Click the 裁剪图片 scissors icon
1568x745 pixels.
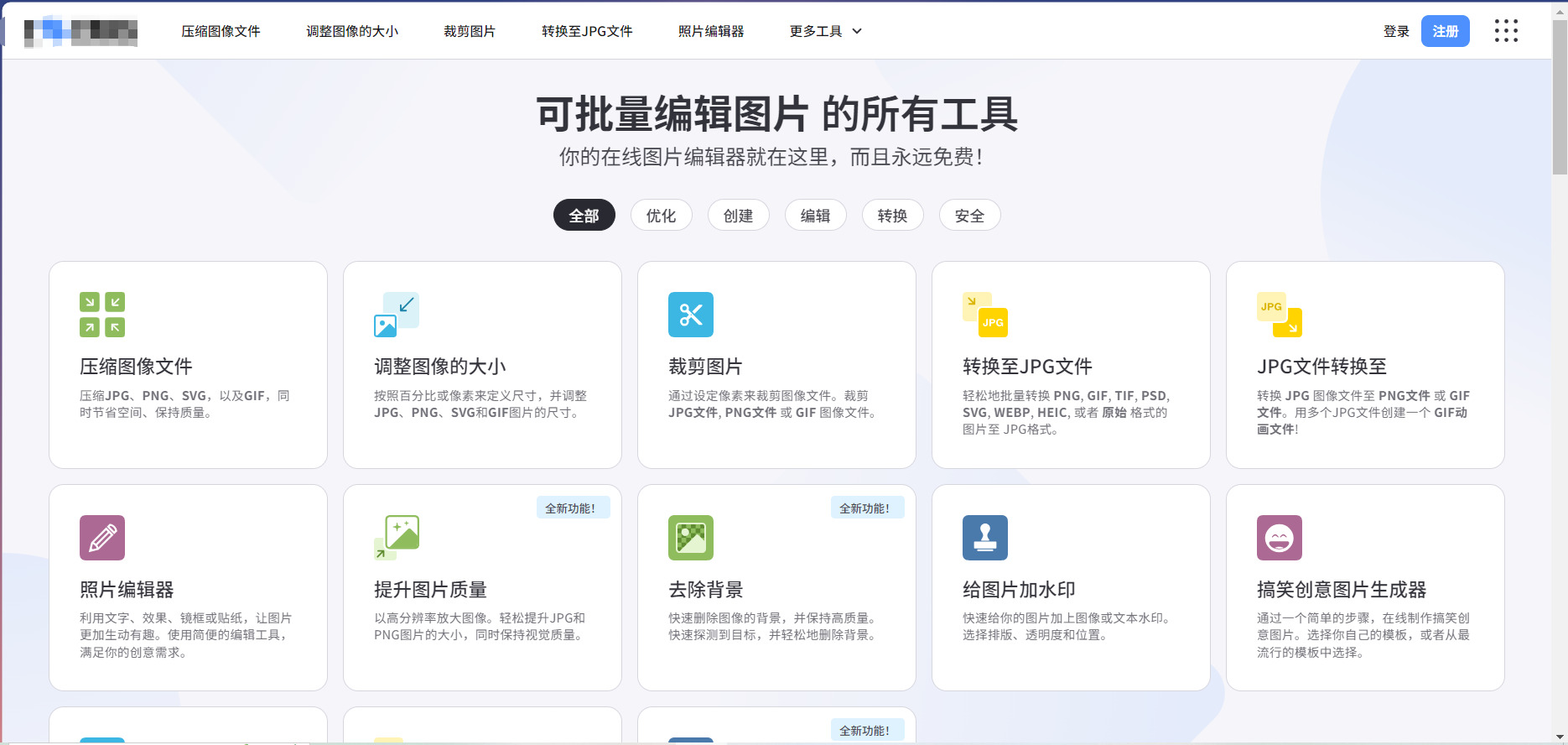691,315
